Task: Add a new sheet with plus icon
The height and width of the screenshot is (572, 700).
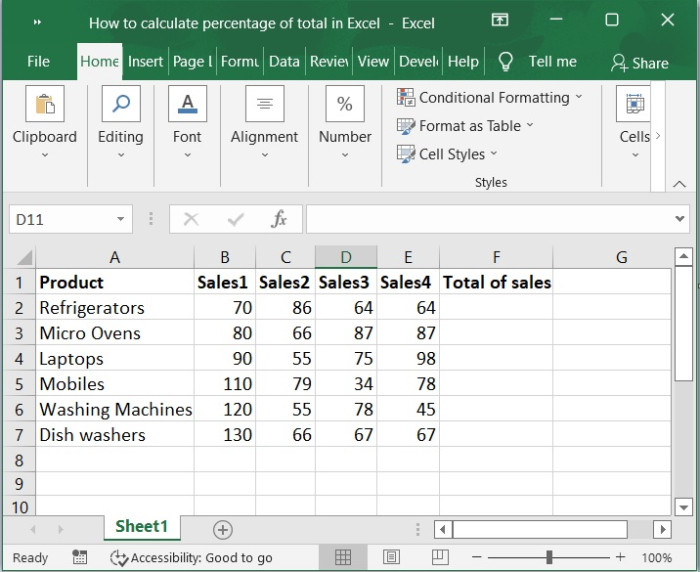Action: point(223,529)
